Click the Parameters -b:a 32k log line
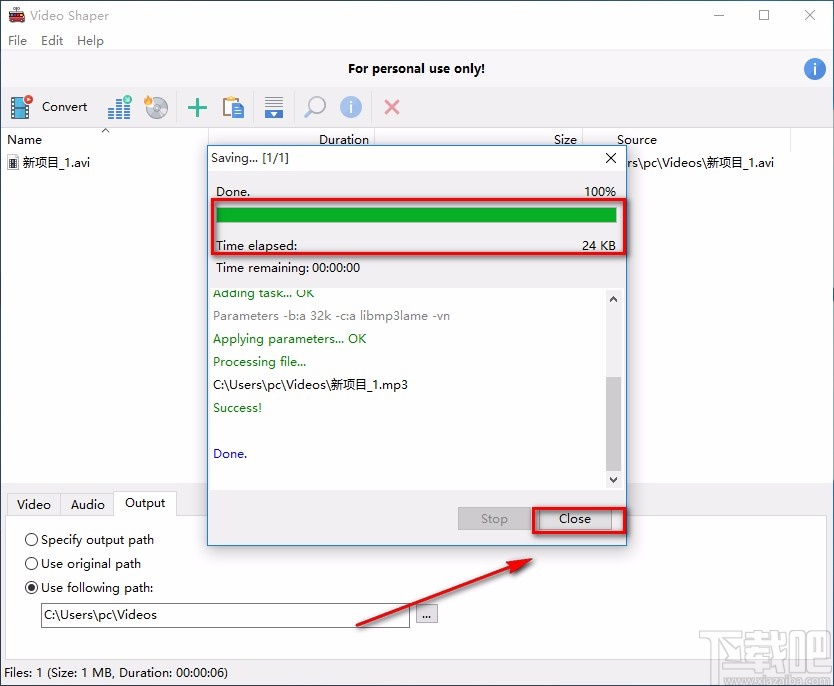834x686 pixels. (x=331, y=316)
